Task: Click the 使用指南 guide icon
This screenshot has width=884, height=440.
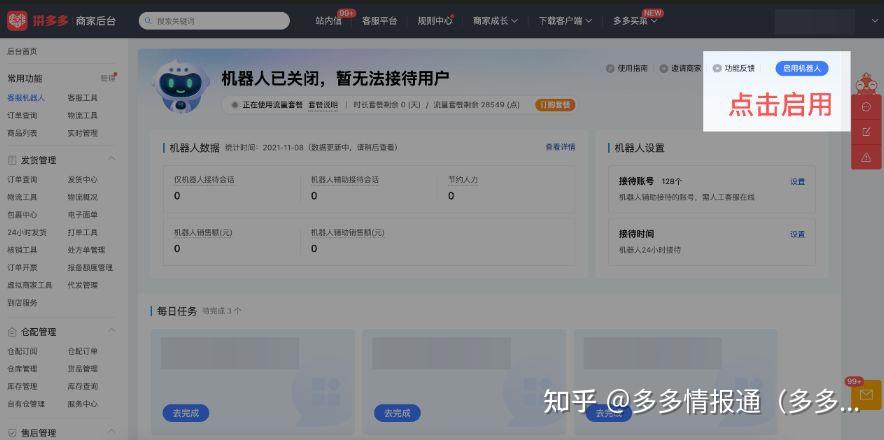Action: [609, 69]
